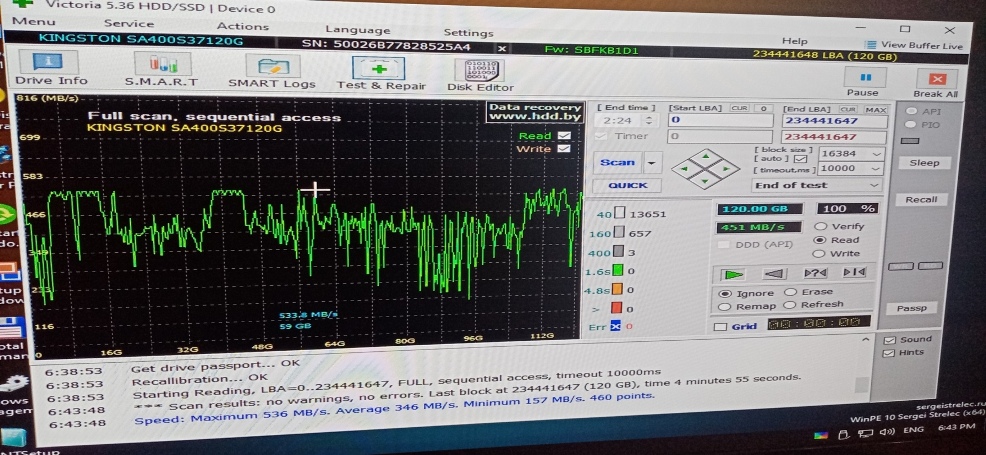Click the green 1.6s block indicator

tap(618, 271)
